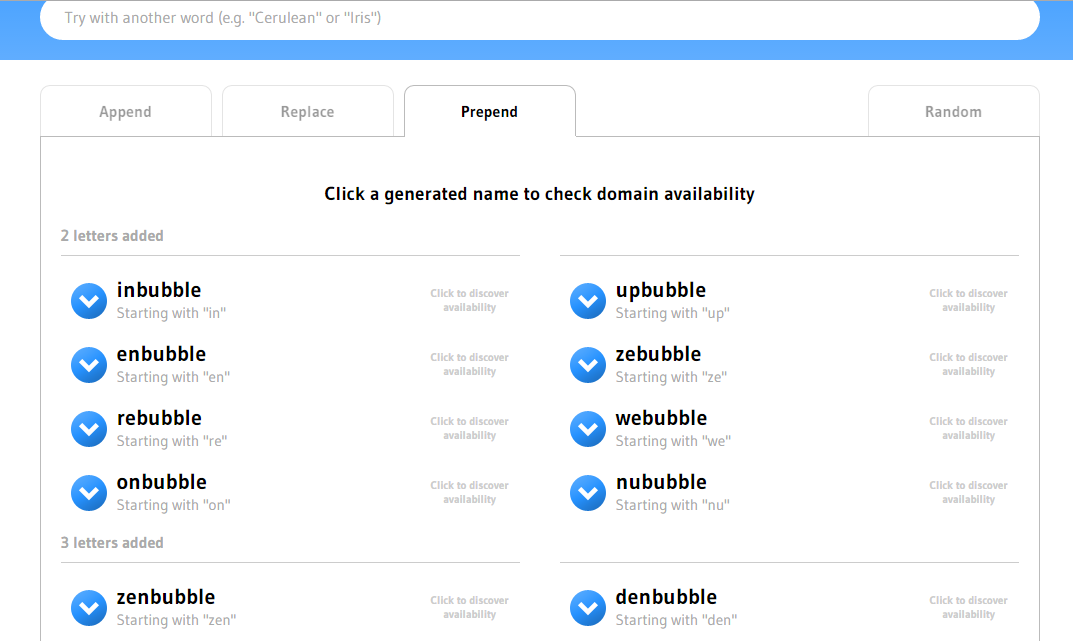The image size is (1073, 641).
Task: Click the chevron icon next to nububble
Action: 588,493
